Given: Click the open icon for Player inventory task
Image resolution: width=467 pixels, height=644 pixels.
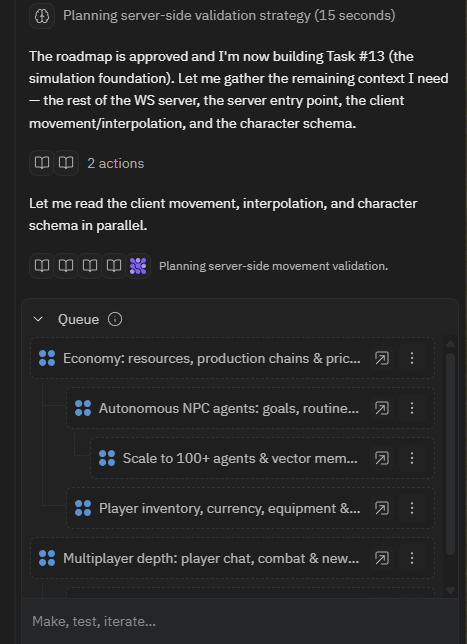Looking at the screenshot, I should (382, 508).
